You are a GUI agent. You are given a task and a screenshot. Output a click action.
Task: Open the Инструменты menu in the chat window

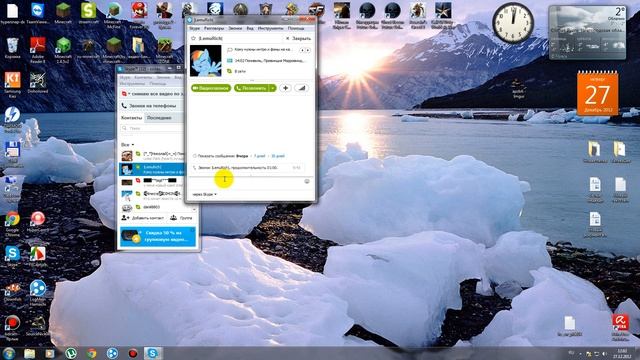point(270,28)
